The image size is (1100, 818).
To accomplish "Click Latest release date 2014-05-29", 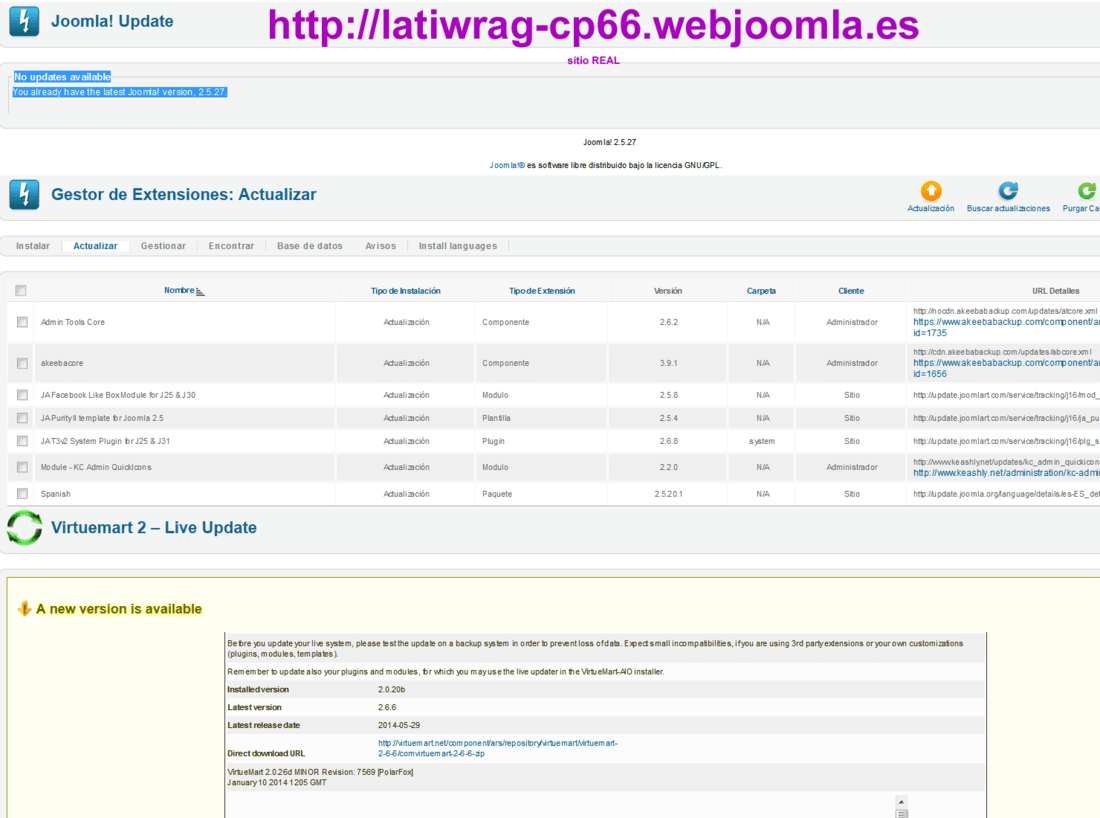I will click(x=399, y=725).
